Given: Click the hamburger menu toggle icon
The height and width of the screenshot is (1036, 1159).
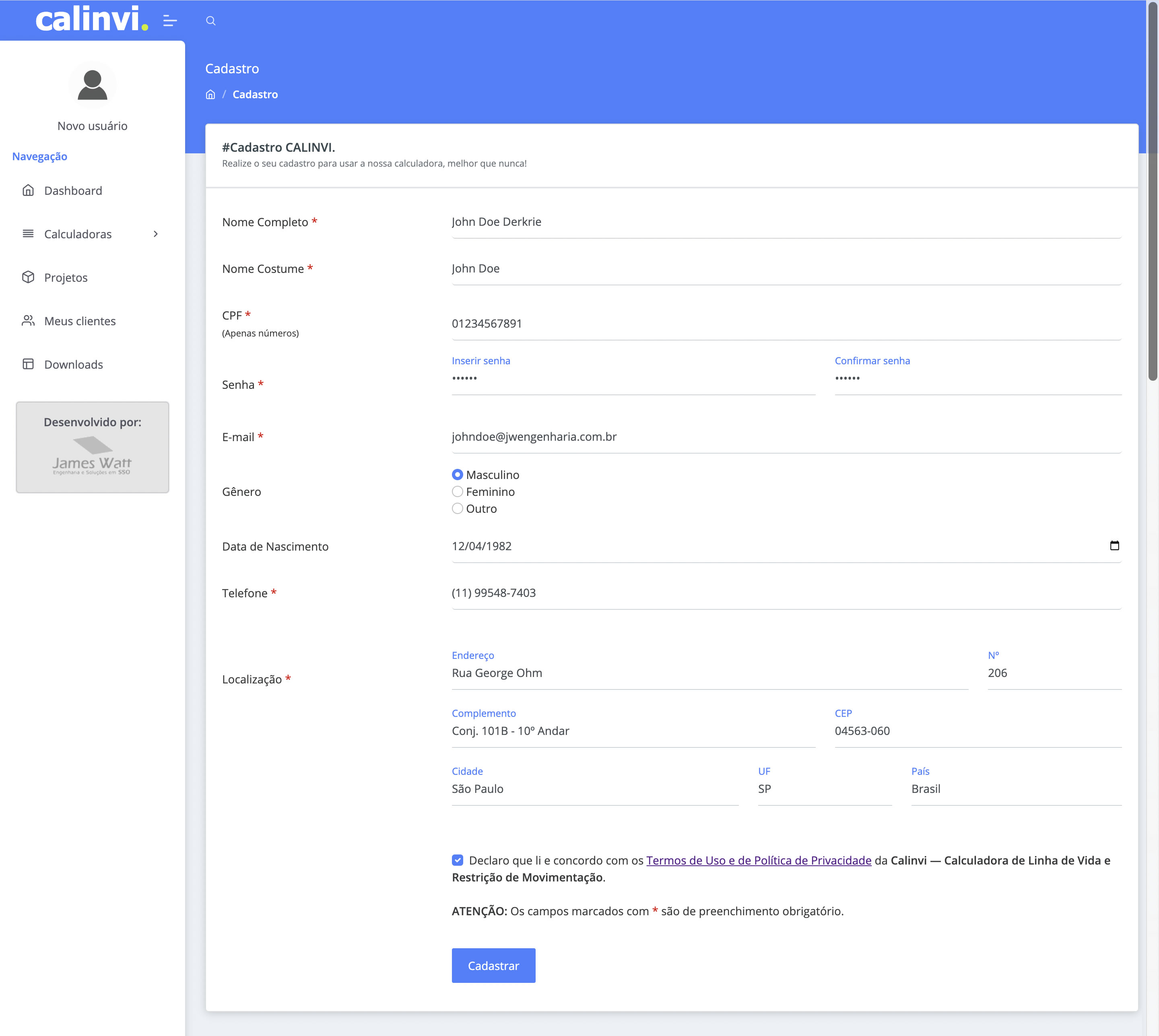Looking at the screenshot, I should 170,21.
